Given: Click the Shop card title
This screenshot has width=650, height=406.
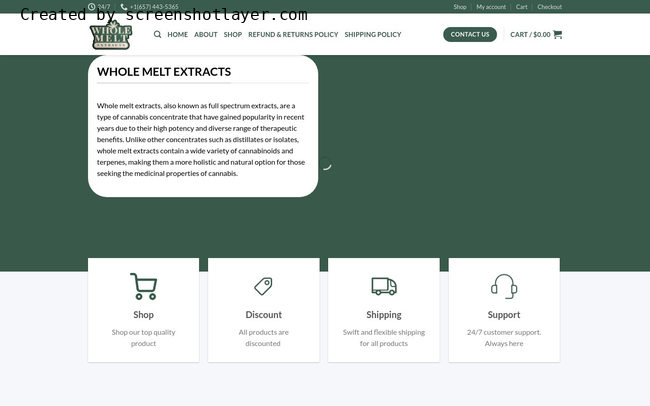Looking at the screenshot, I should pos(143,315).
